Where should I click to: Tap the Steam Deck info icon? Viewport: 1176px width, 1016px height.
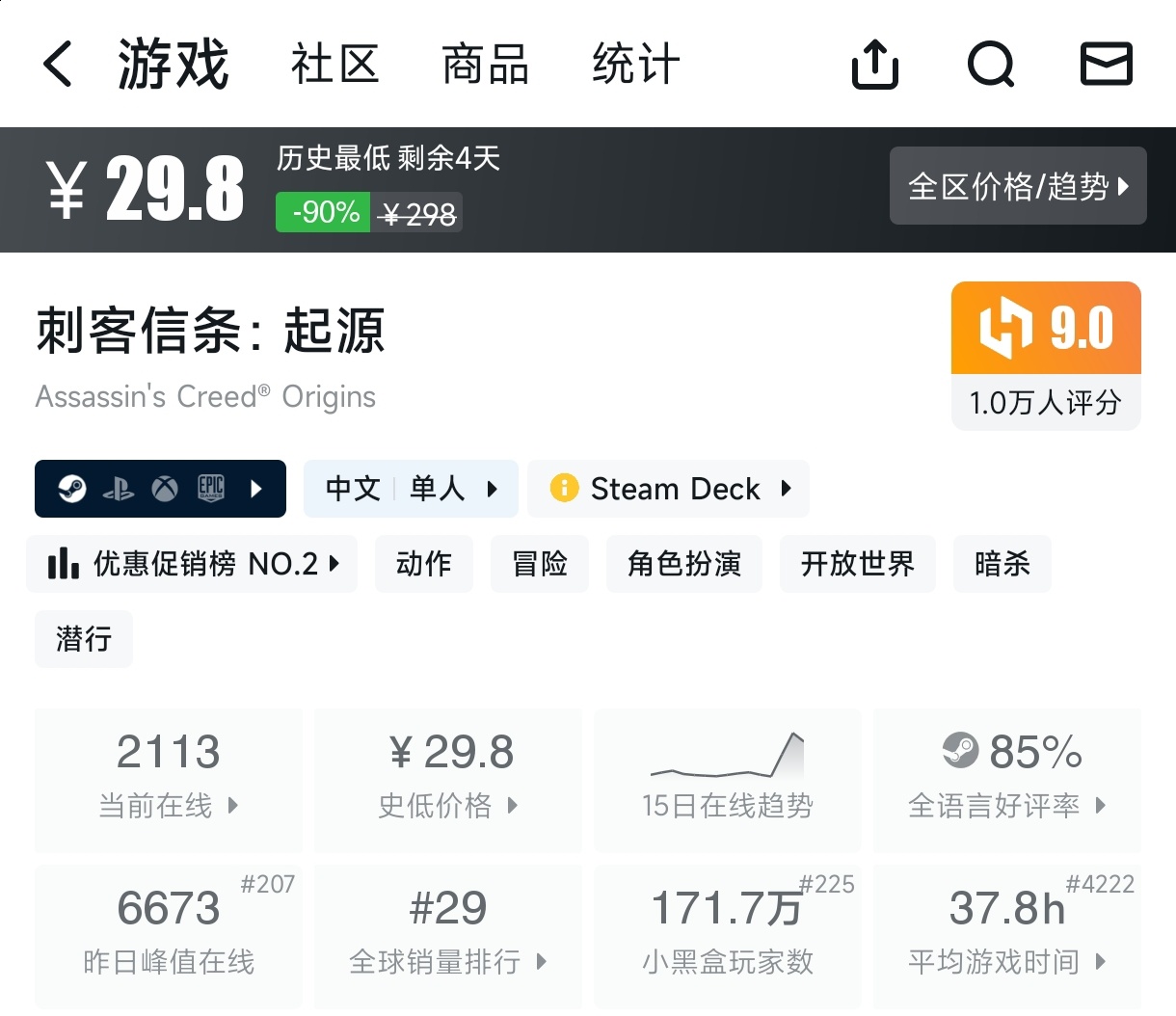pyautogui.click(x=563, y=489)
